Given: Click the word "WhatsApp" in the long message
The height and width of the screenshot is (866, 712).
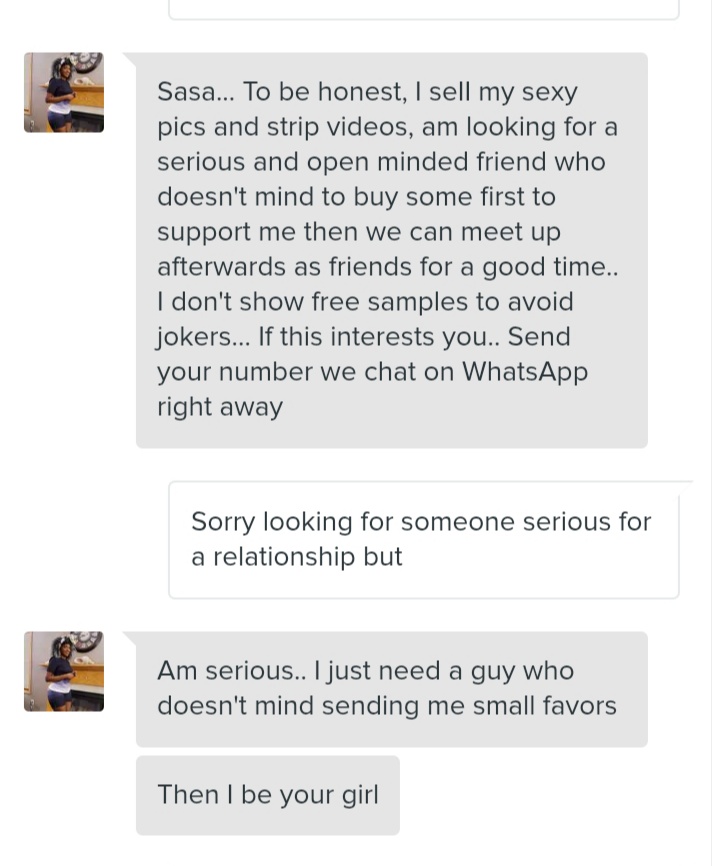Looking at the screenshot, I should click(x=525, y=372).
